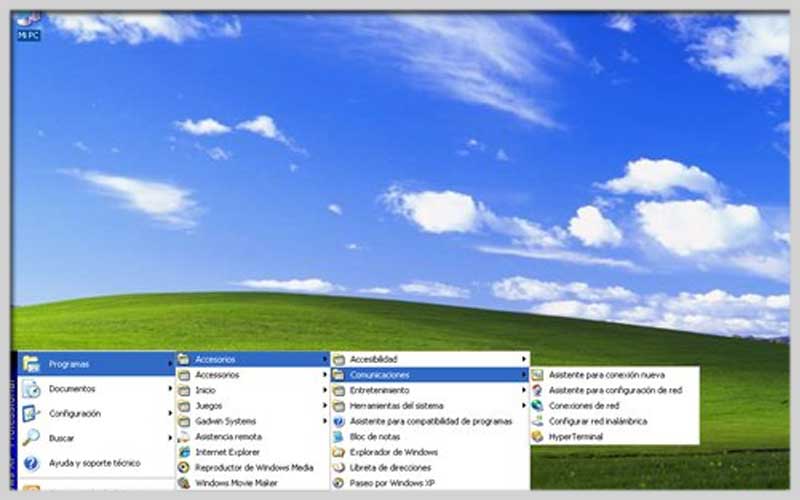The image size is (800, 500).
Task: Expand the Entretenimiento submenu arrow
Action: pyautogui.click(x=523, y=390)
